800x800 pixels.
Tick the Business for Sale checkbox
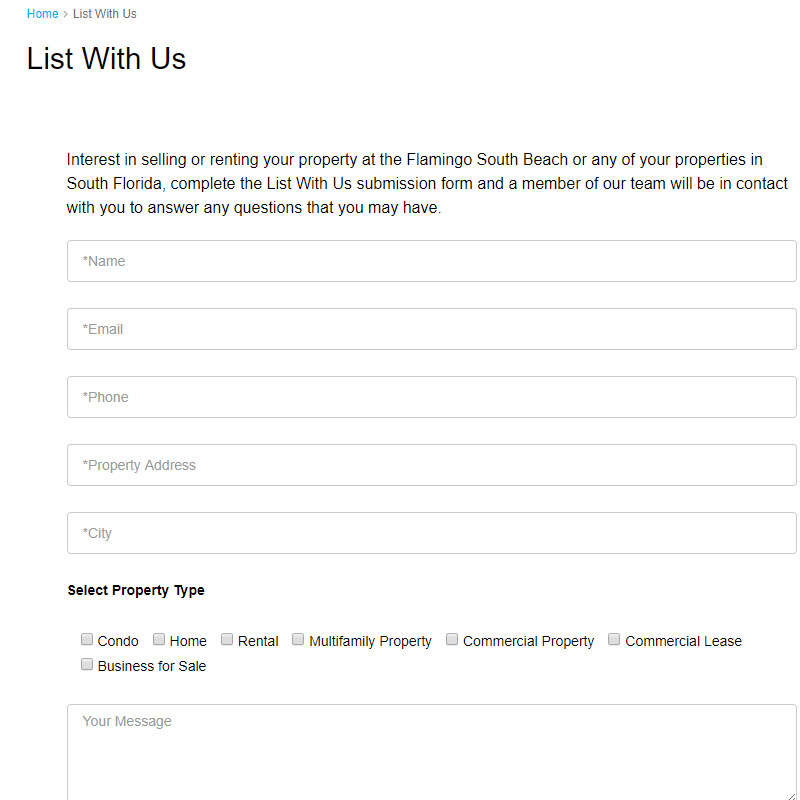coord(87,665)
